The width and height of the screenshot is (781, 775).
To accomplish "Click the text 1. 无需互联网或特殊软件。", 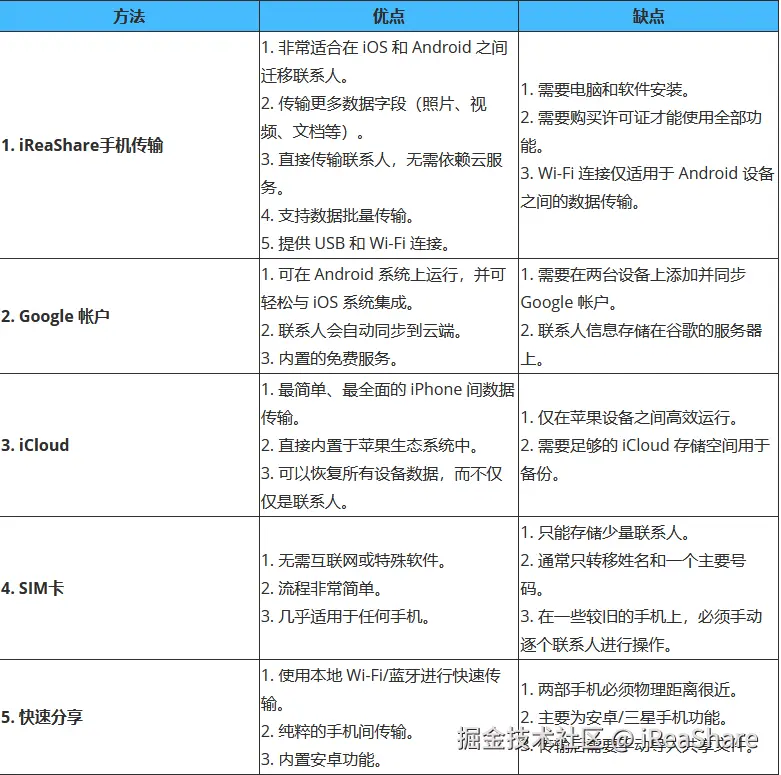I will [354, 560].
